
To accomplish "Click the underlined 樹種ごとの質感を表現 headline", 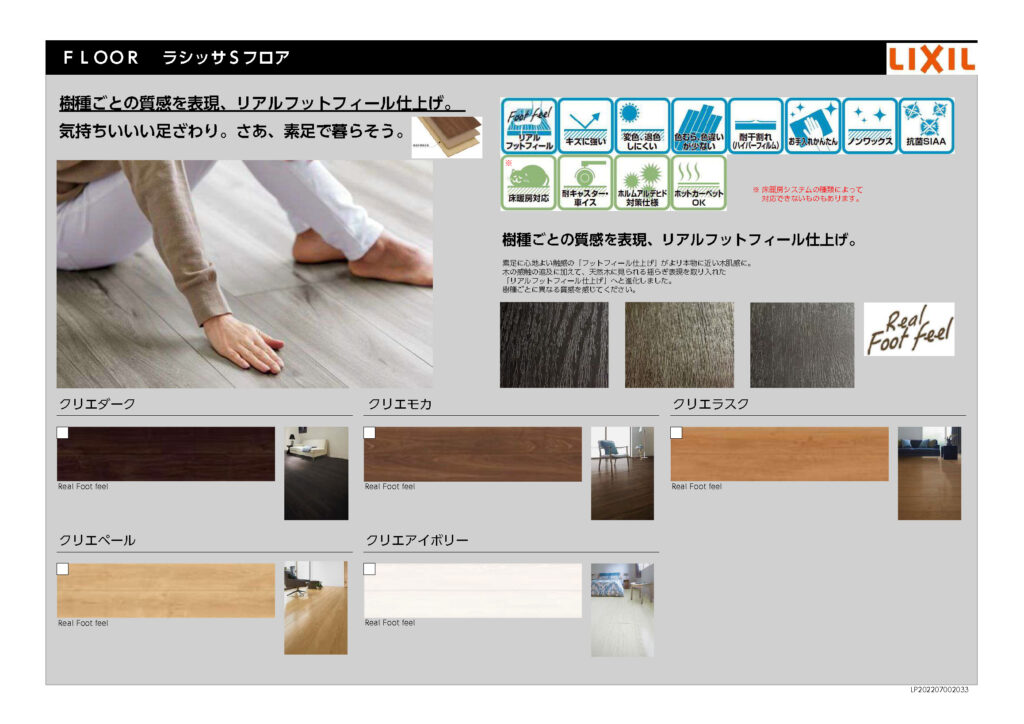I will (261, 103).
